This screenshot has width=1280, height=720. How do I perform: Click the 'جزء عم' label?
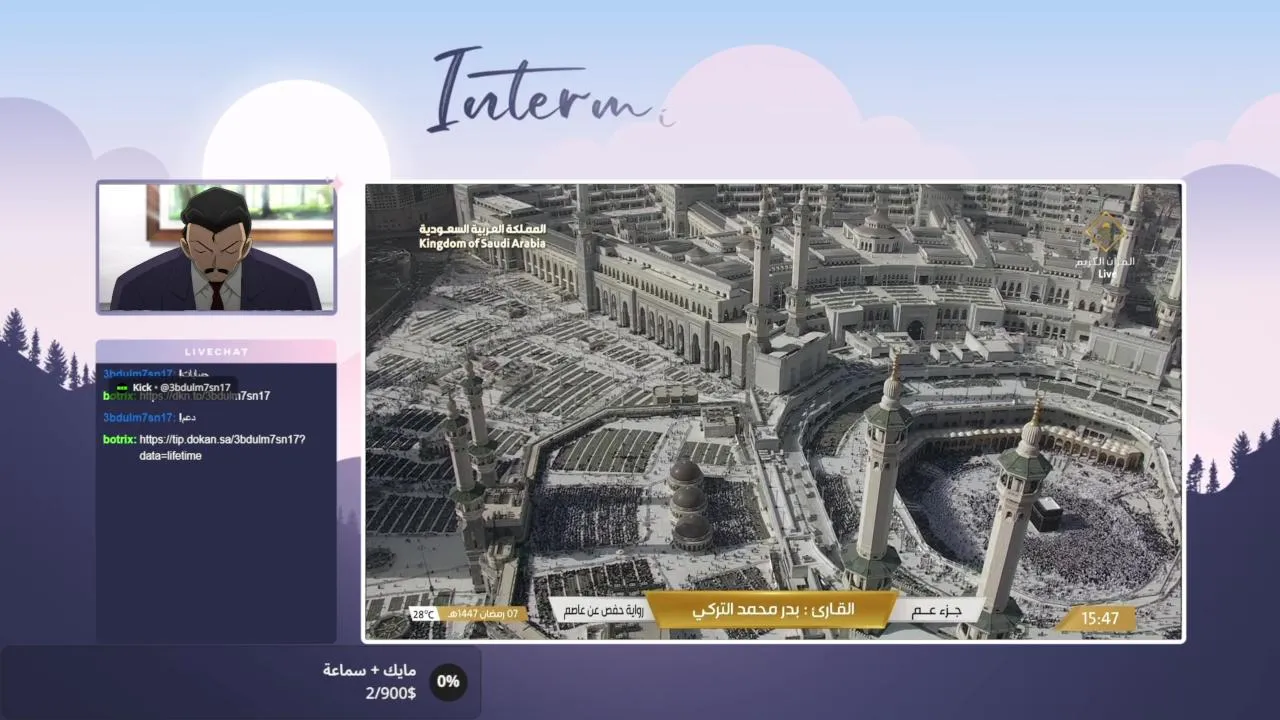(x=937, y=609)
